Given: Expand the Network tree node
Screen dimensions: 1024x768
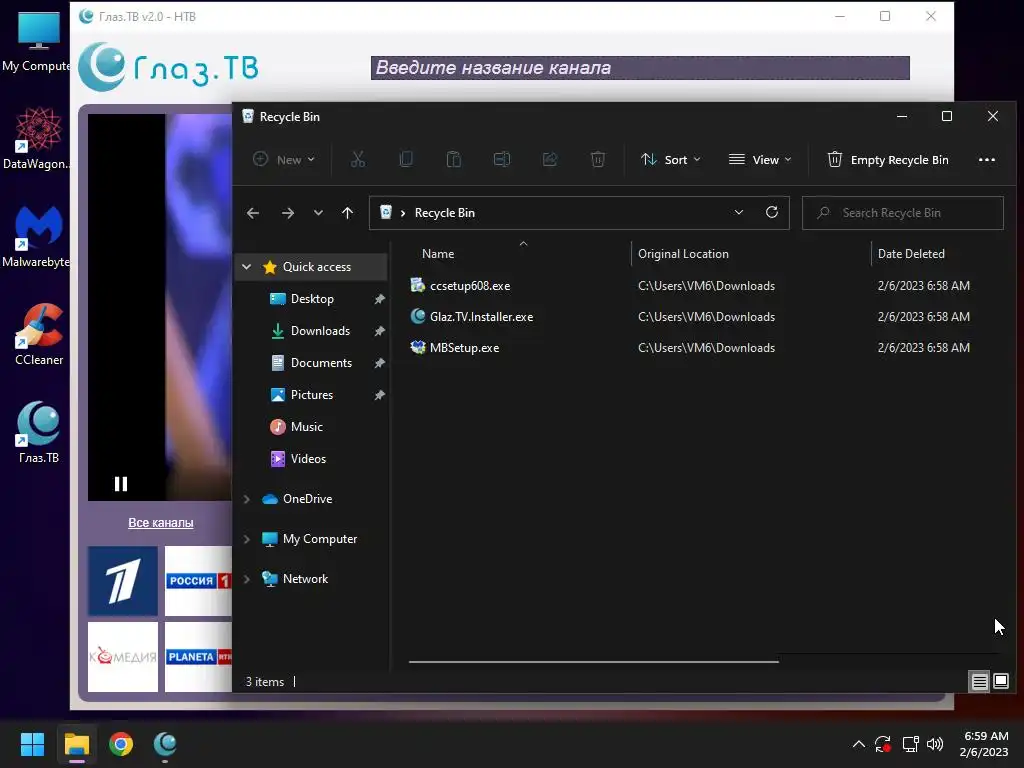Looking at the screenshot, I should click(247, 579).
